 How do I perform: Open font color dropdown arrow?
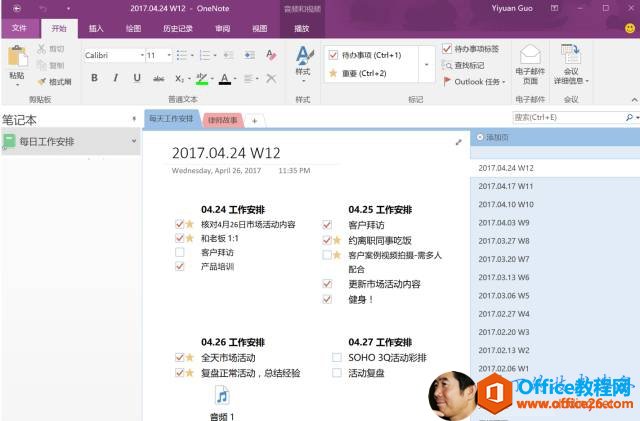[x=235, y=78]
